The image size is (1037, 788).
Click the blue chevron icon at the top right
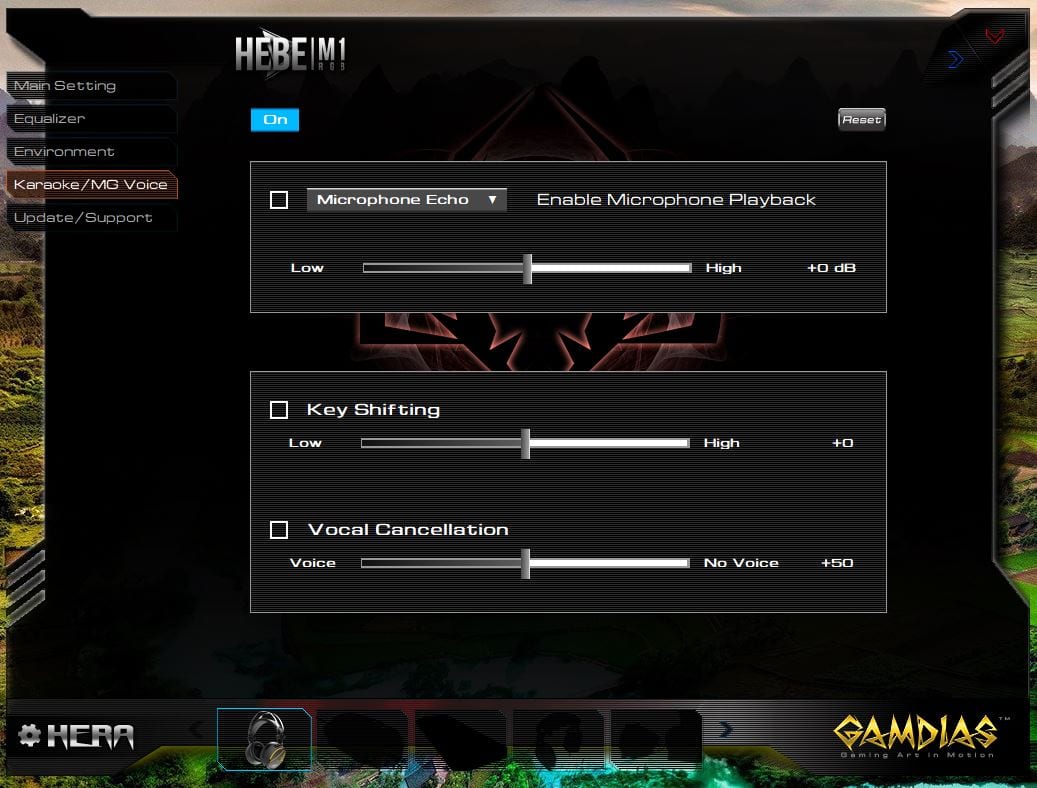point(955,60)
